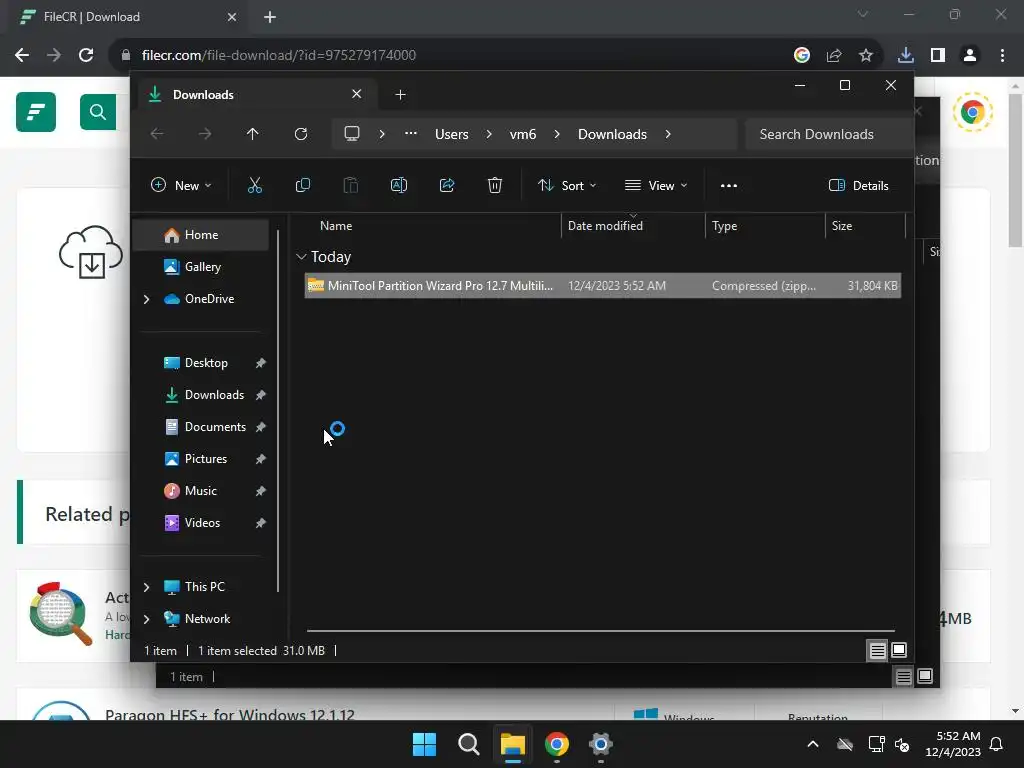Expand the Network tree node
The height and width of the screenshot is (768, 1024).
tap(146, 619)
